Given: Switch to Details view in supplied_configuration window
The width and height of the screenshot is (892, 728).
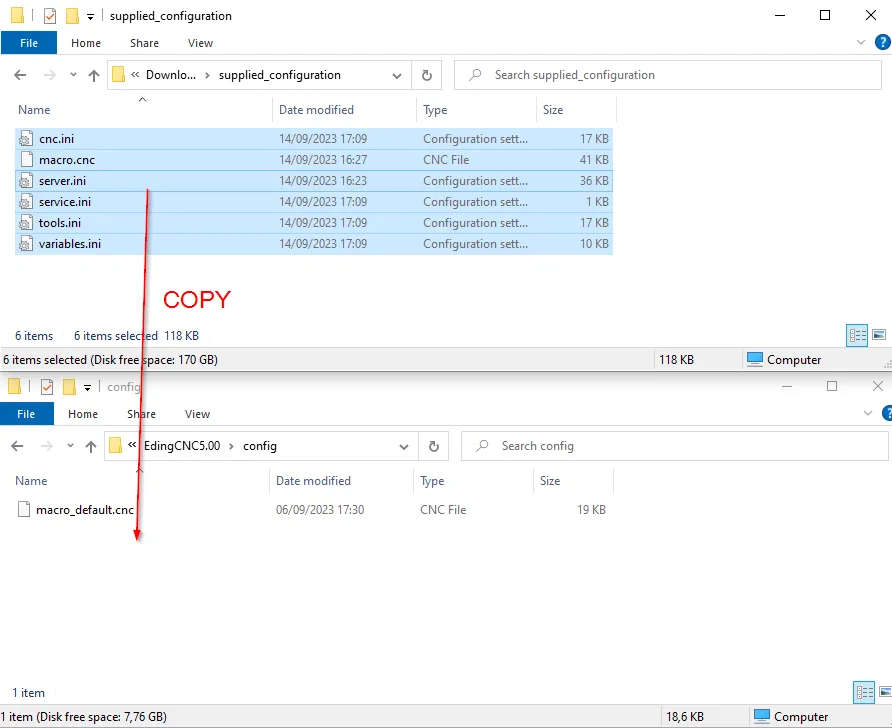Looking at the screenshot, I should (857, 336).
